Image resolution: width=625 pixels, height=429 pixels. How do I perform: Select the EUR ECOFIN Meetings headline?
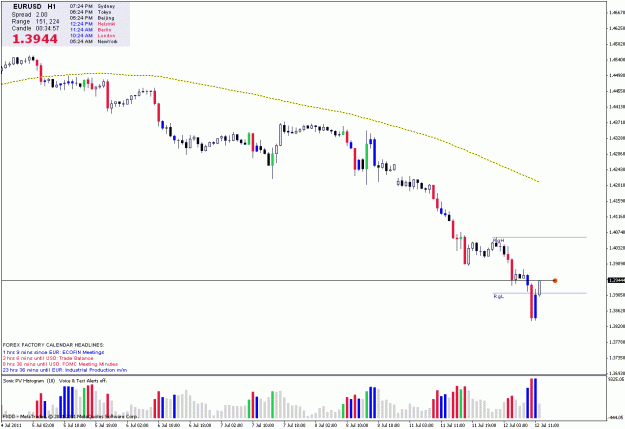pyautogui.click(x=53, y=352)
